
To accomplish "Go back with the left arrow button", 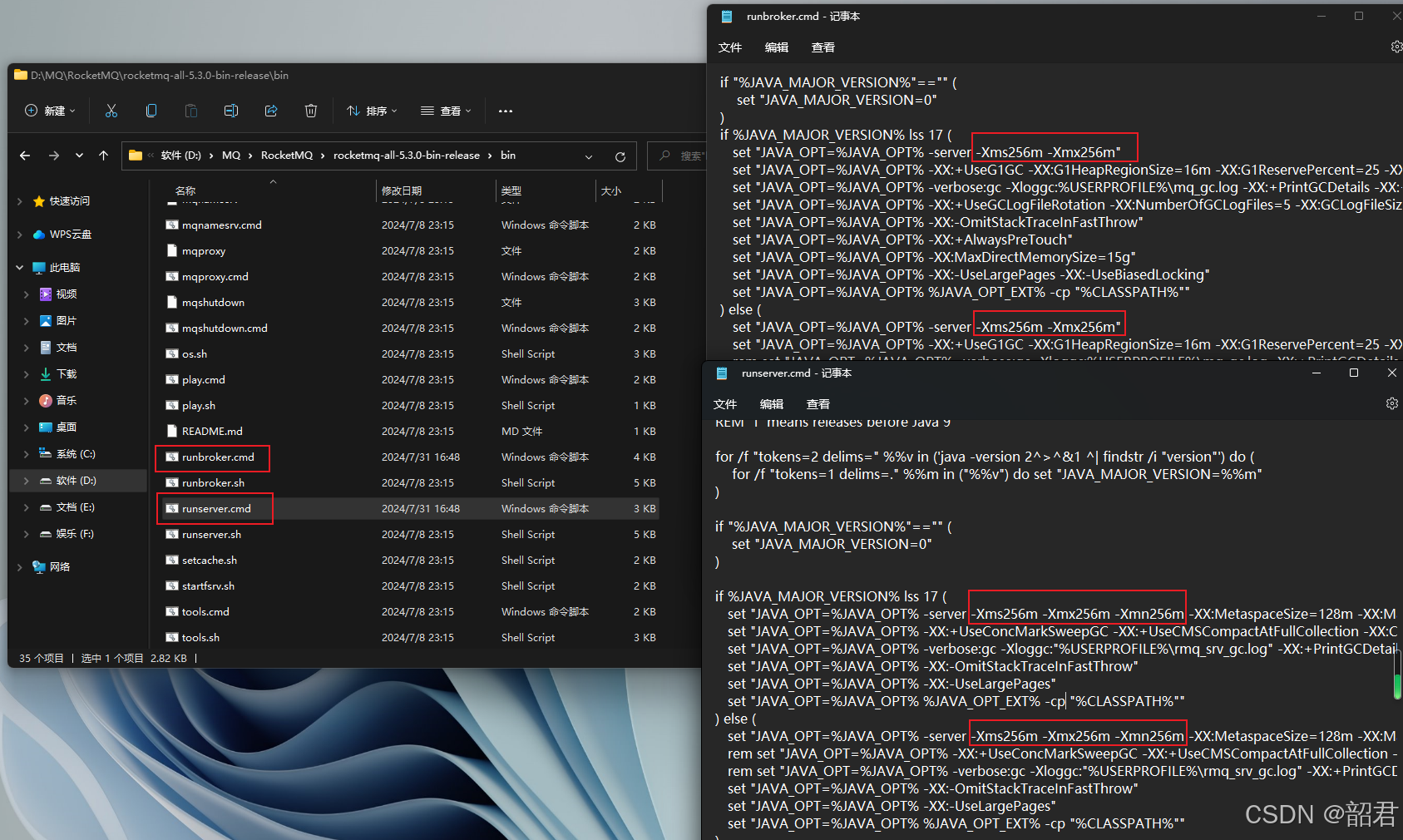I will 25,156.
